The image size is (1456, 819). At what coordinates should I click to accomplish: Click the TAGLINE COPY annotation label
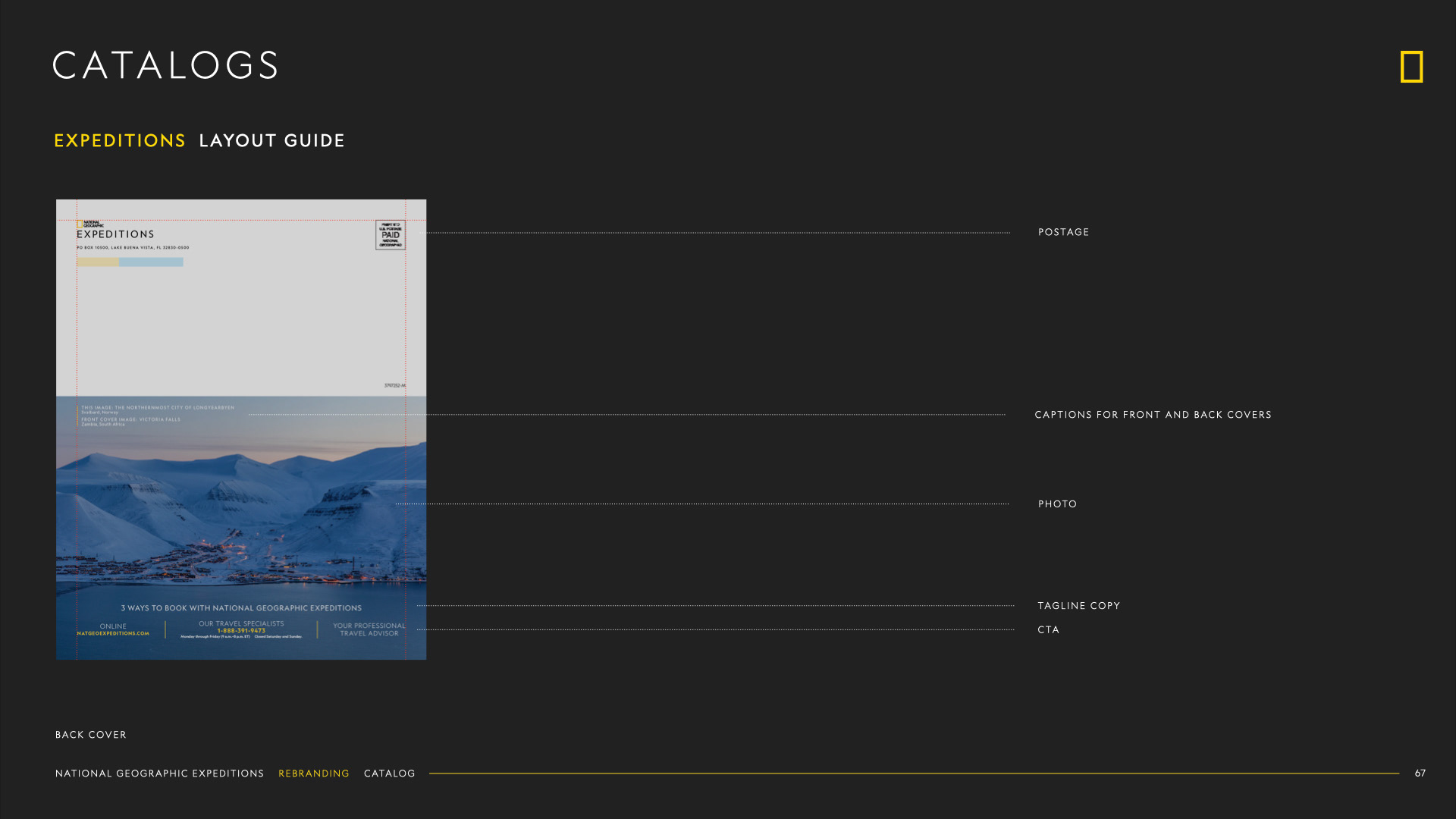(x=1078, y=606)
